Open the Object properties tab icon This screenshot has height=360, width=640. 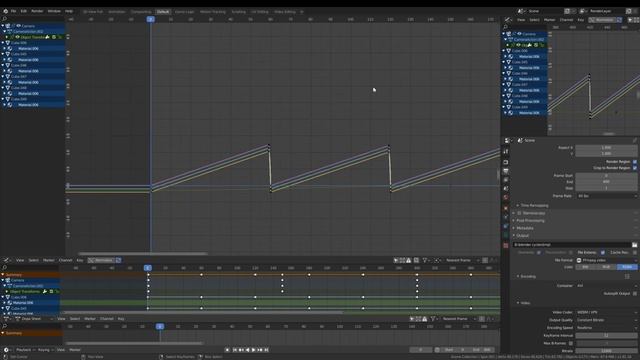[x=506, y=208]
